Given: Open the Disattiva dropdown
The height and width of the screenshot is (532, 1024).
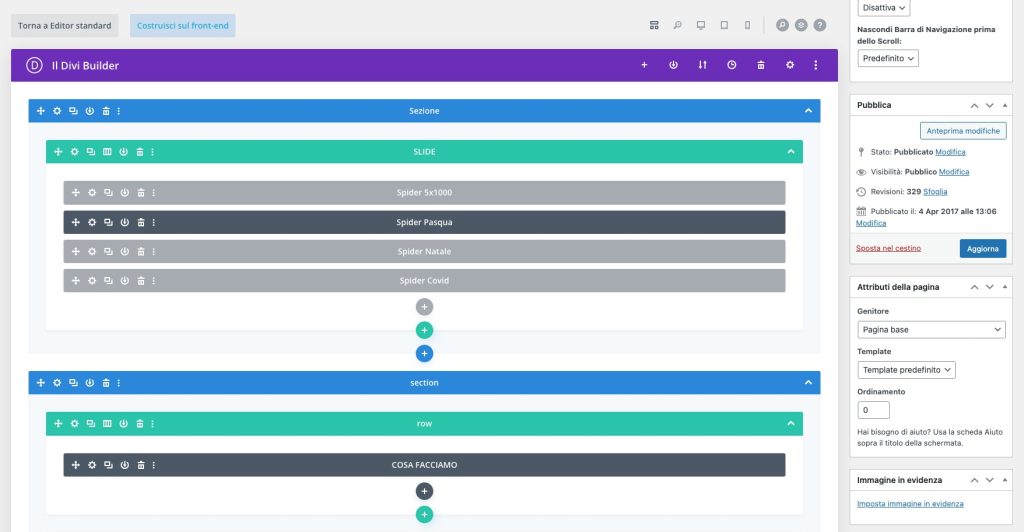Looking at the screenshot, I should [x=884, y=8].
